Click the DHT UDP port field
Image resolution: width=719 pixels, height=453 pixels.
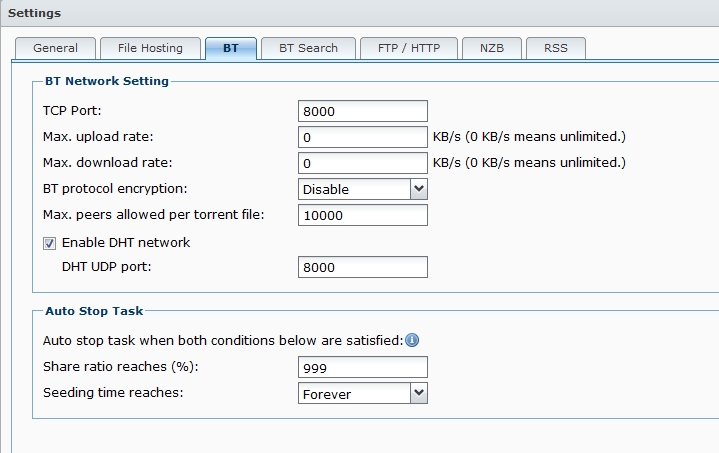(362, 267)
